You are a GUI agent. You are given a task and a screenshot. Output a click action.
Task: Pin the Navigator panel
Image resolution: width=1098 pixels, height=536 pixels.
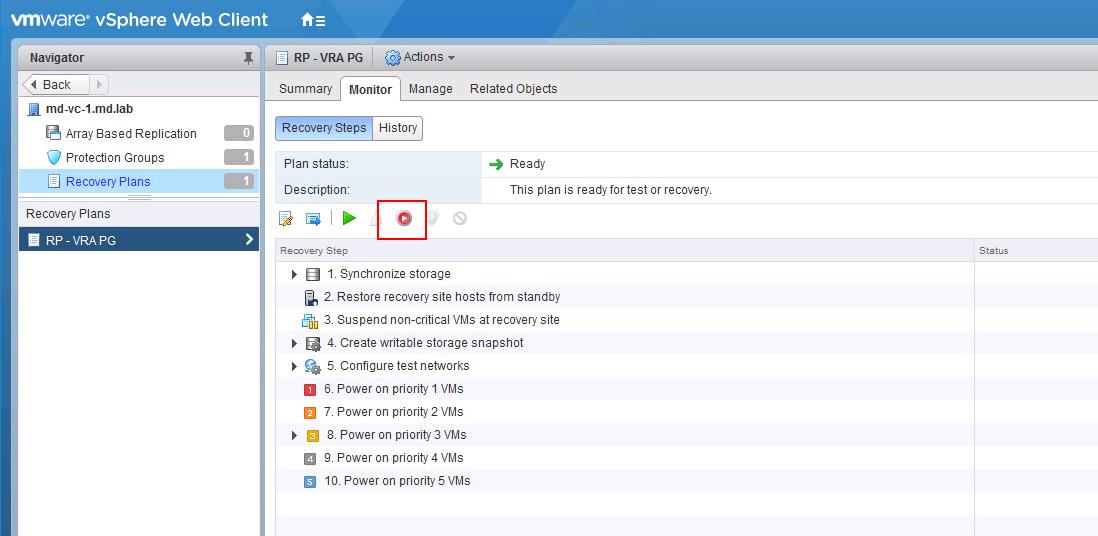click(248, 57)
